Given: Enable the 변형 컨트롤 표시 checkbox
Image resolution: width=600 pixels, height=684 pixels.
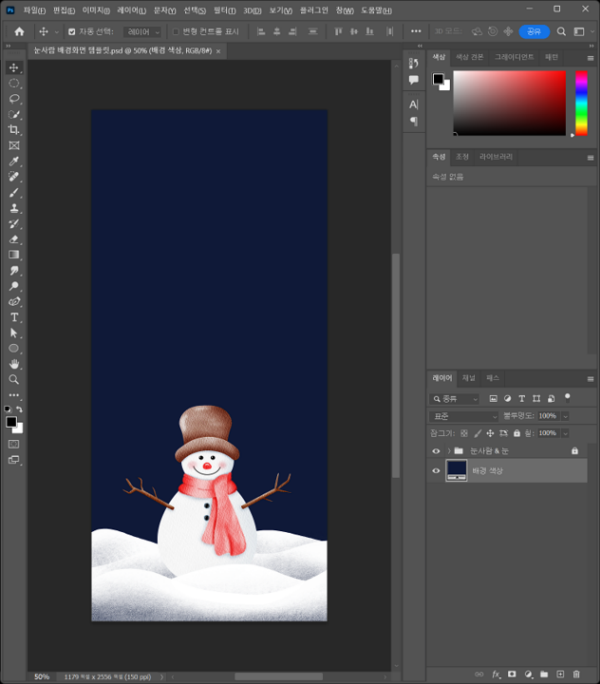Looking at the screenshot, I should click(176, 32).
